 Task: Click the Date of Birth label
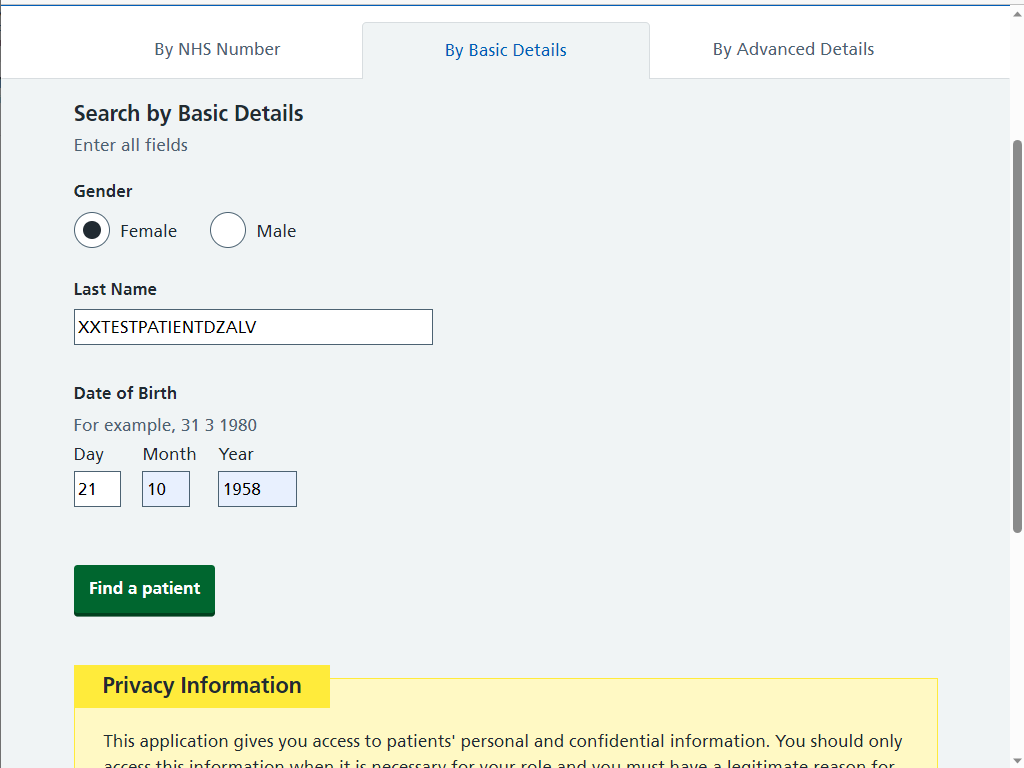(x=125, y=393)
